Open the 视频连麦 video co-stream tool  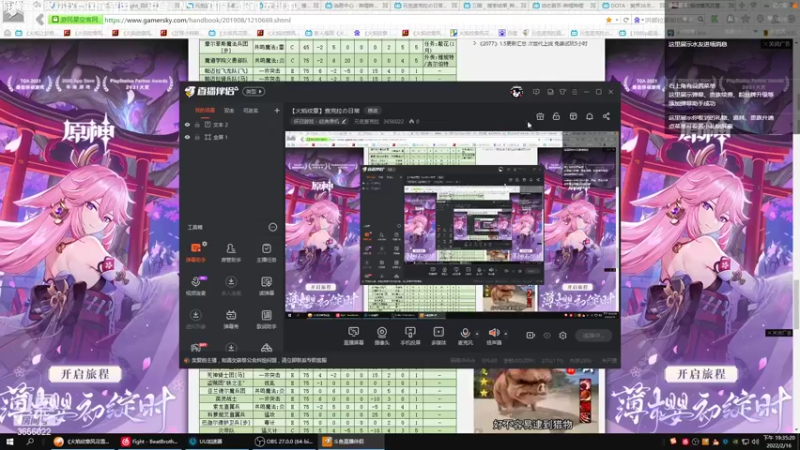click(x=195, y=286)
